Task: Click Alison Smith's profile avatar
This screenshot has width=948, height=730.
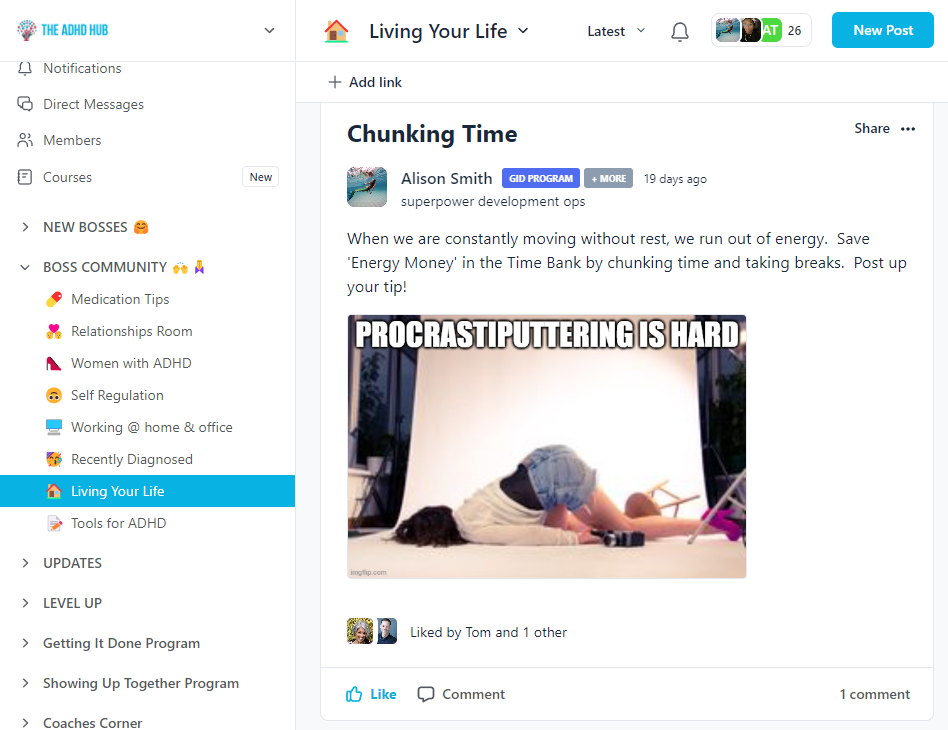Action: pyautogui.click(x=367, y=187)
